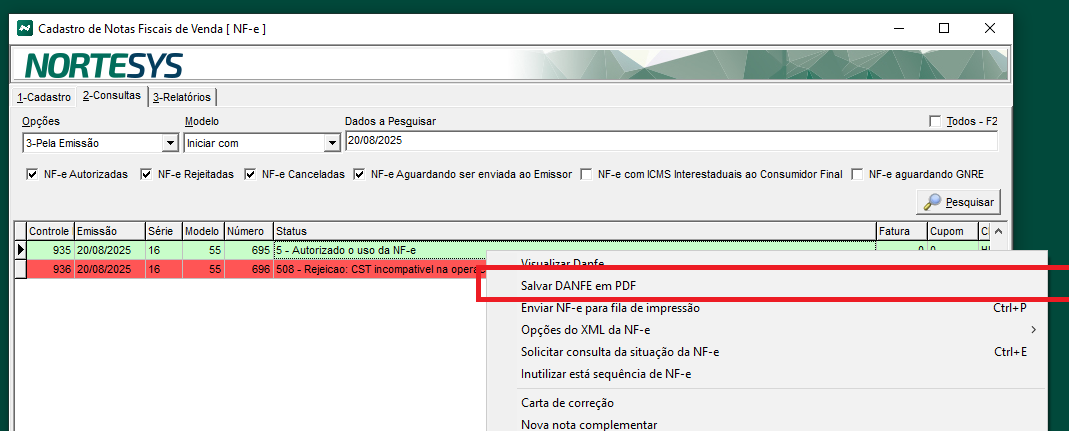The image size is (1069, 431).
Task: Open the 3-Relatórios tab
Action: click(x=182, y=97)
